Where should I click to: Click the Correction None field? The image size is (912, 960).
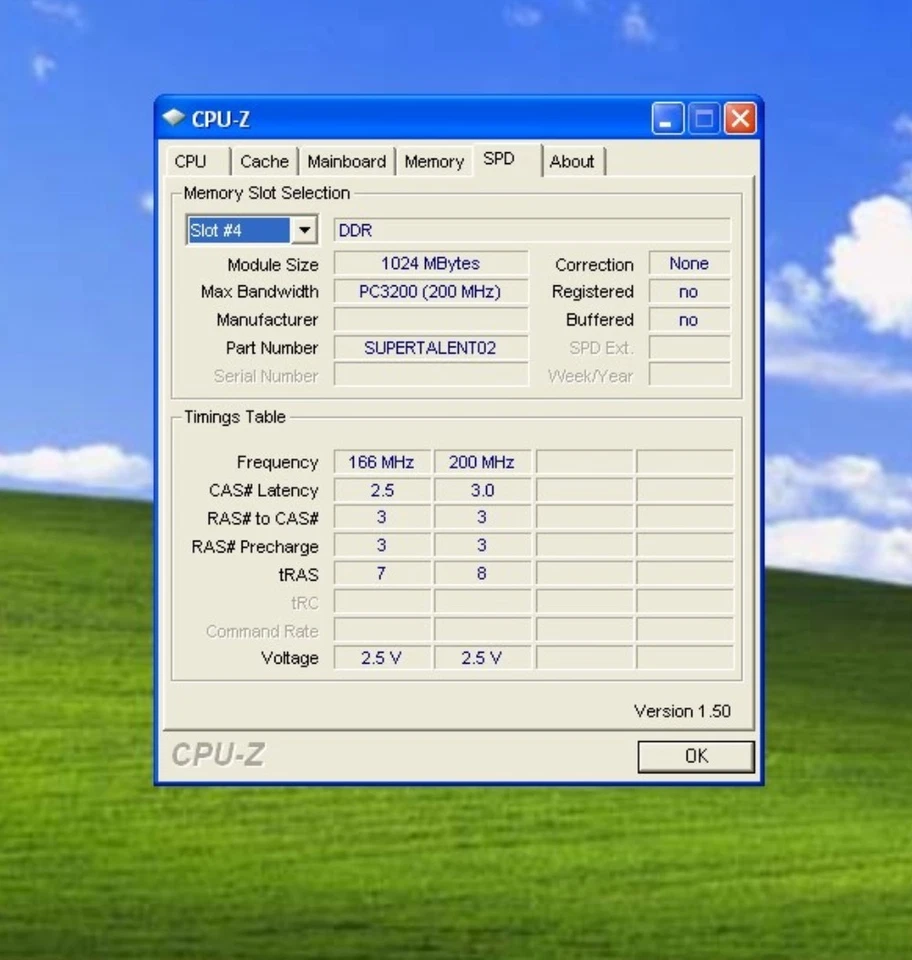[x=689, y=264]
